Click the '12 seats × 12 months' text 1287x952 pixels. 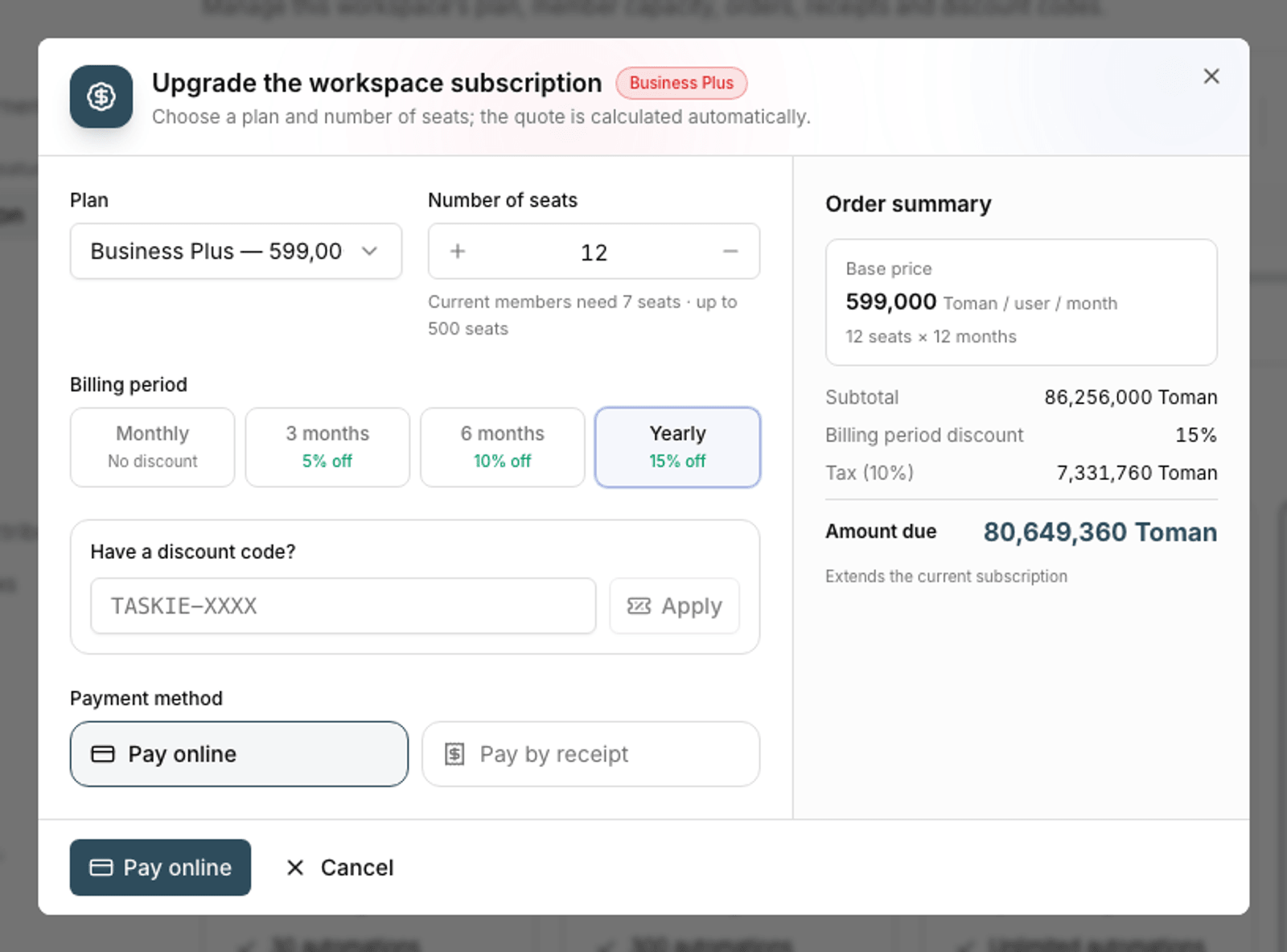(x=931, y=337)
